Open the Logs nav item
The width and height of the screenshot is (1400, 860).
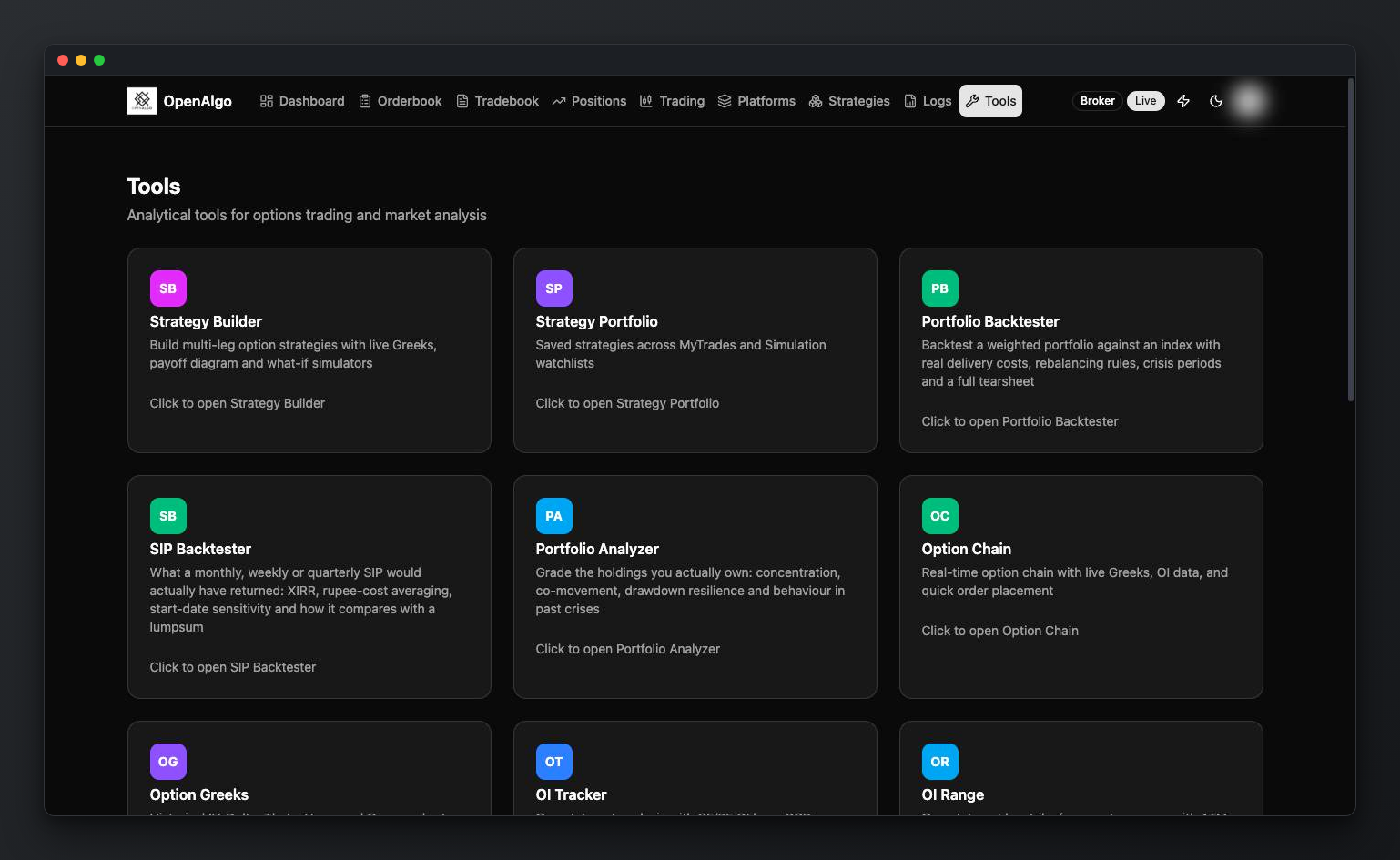pyautogui.click(x=928, y=101)
